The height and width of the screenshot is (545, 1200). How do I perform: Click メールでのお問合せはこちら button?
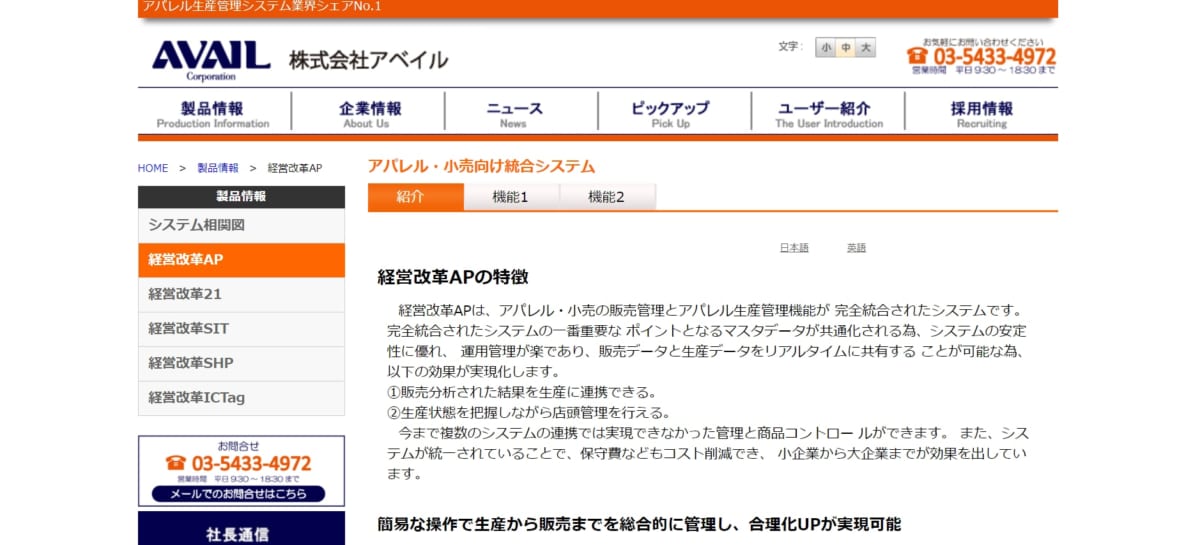pyautogui.click(x=238, y=494)
